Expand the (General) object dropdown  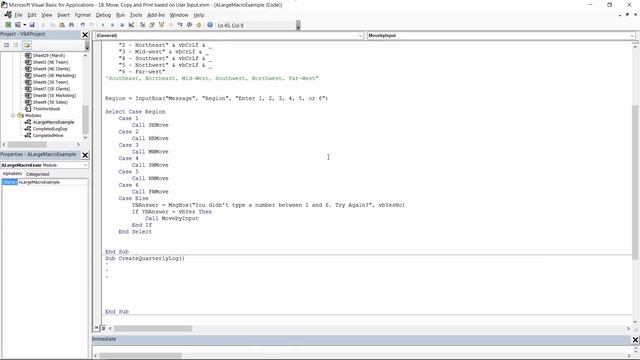(360, 36)
